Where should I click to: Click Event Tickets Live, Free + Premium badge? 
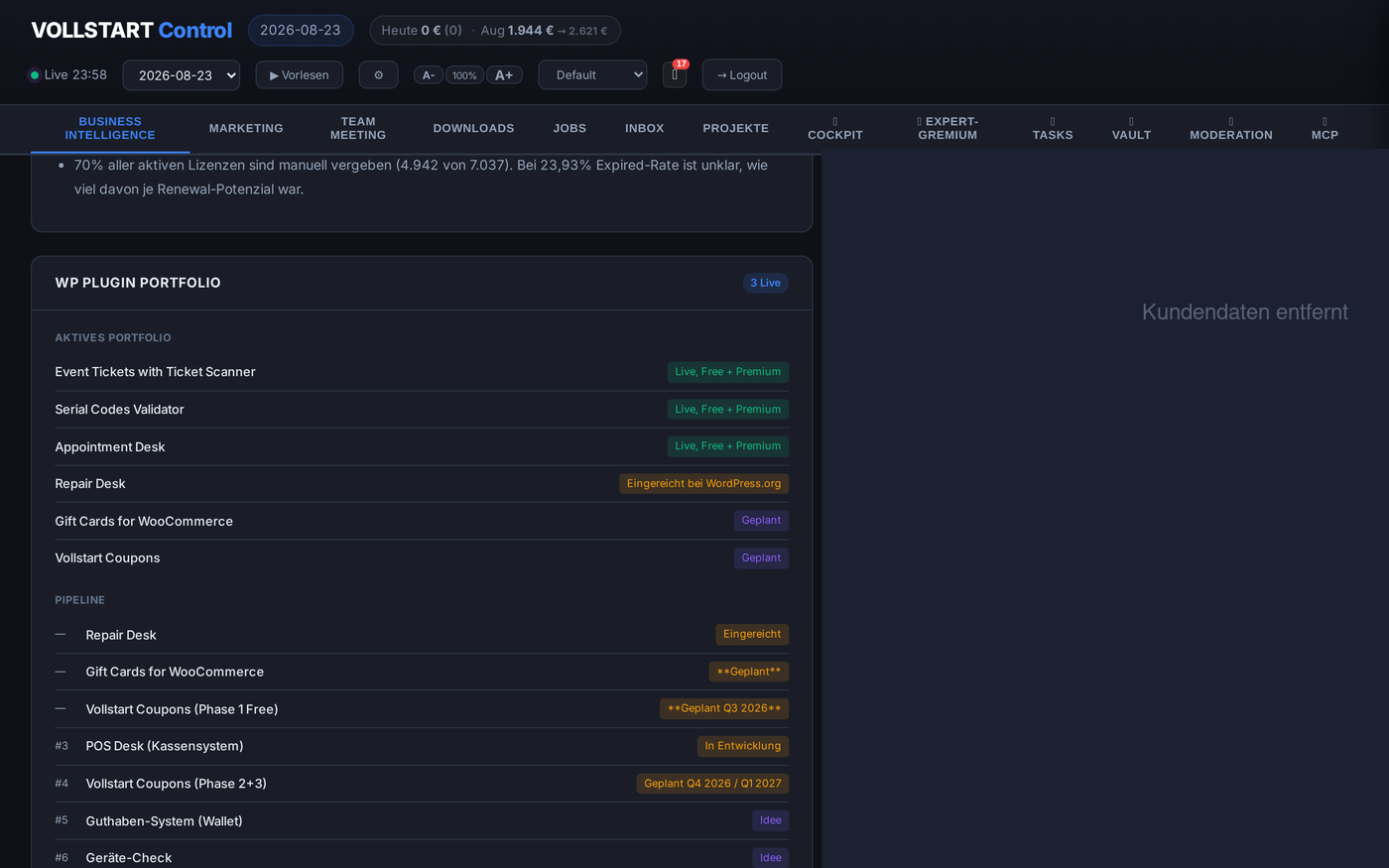728,372
